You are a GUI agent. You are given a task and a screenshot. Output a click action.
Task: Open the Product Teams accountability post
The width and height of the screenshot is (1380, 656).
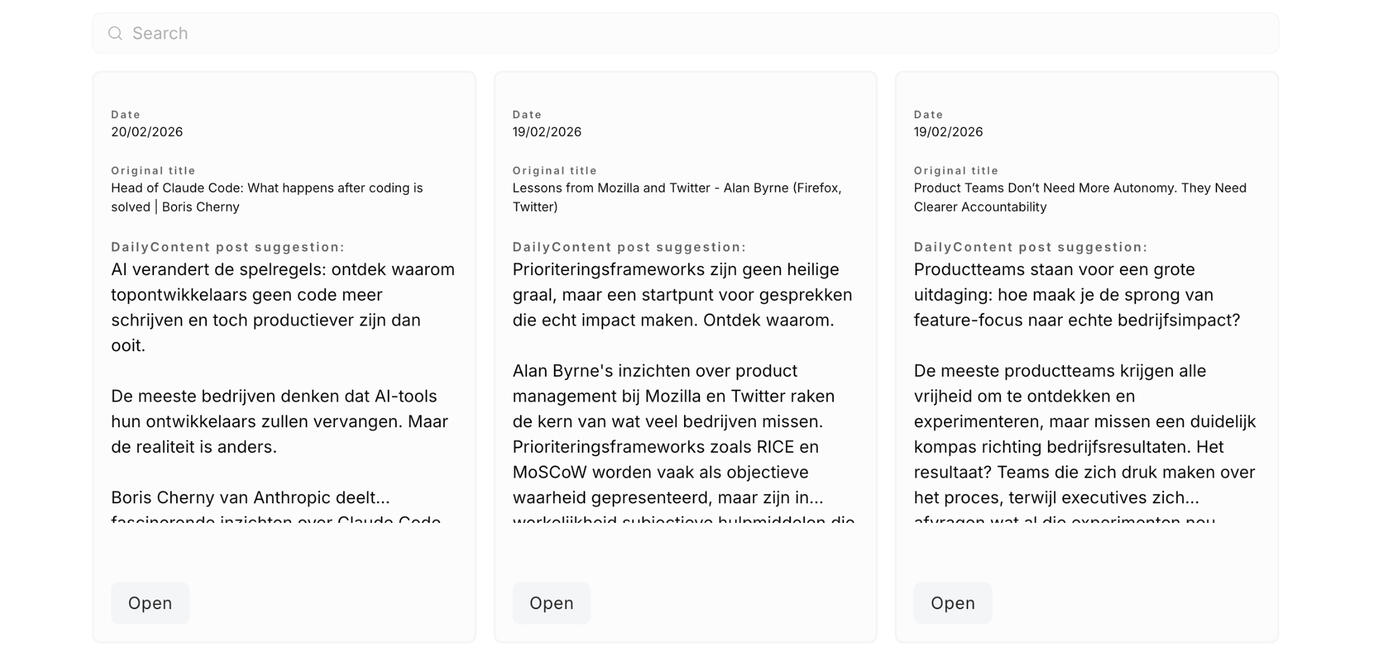952,603
